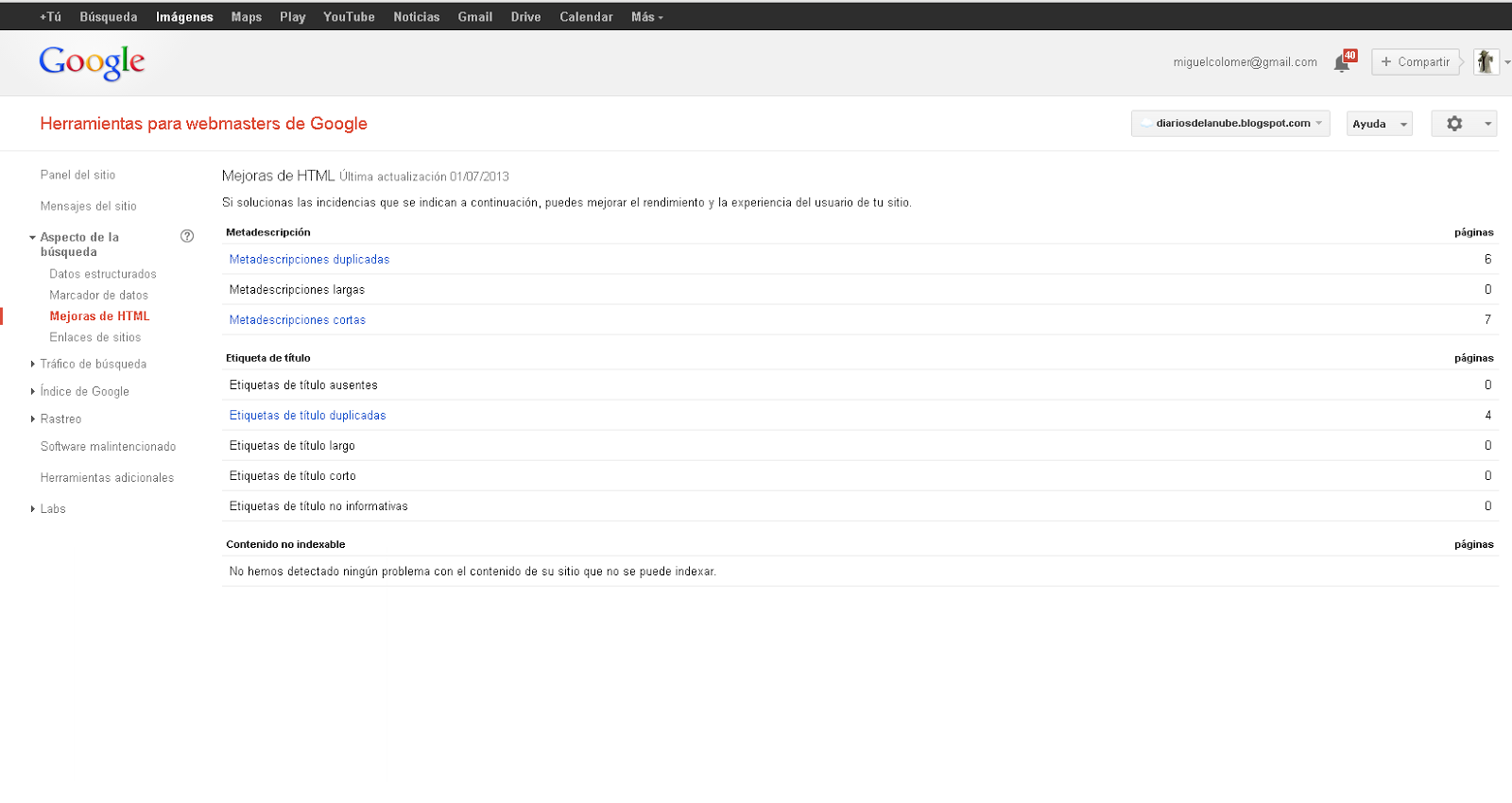Open Datos estructurados in sidebar
Viewport: 1512px width, 803px height.
pos(103,274)
